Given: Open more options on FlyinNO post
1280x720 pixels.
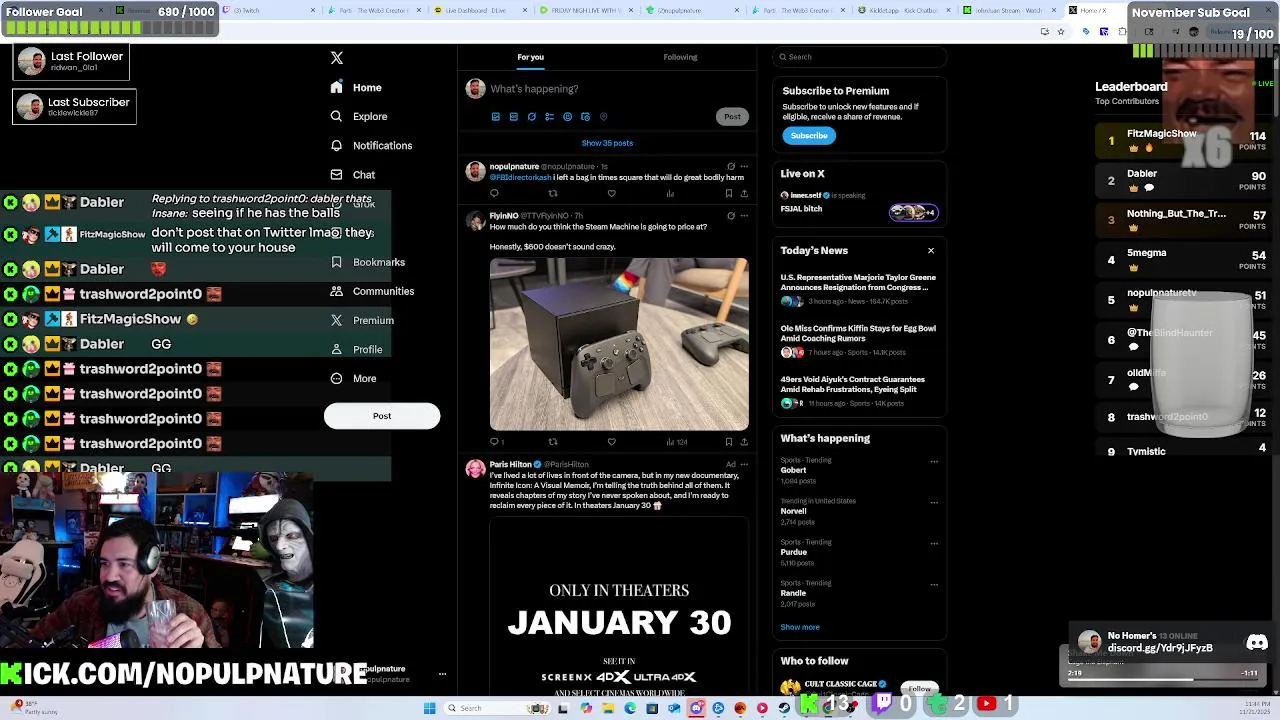Looking at the screenshot, I should click(x=743, y=216).
